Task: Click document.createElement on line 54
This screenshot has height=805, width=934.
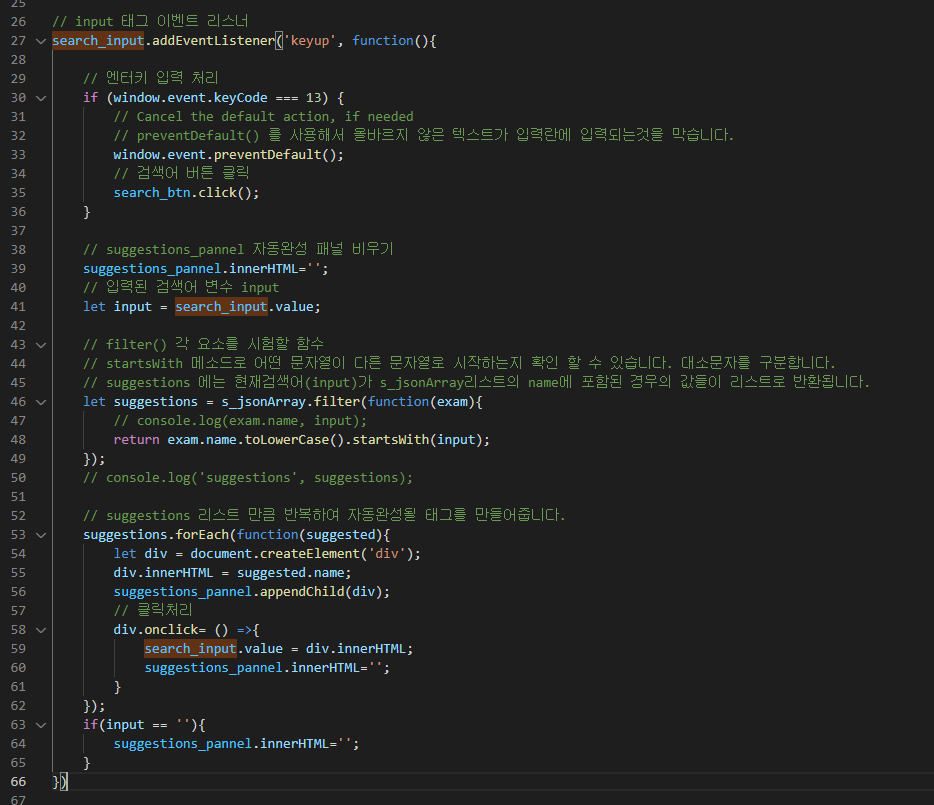Action: [275, 554]
